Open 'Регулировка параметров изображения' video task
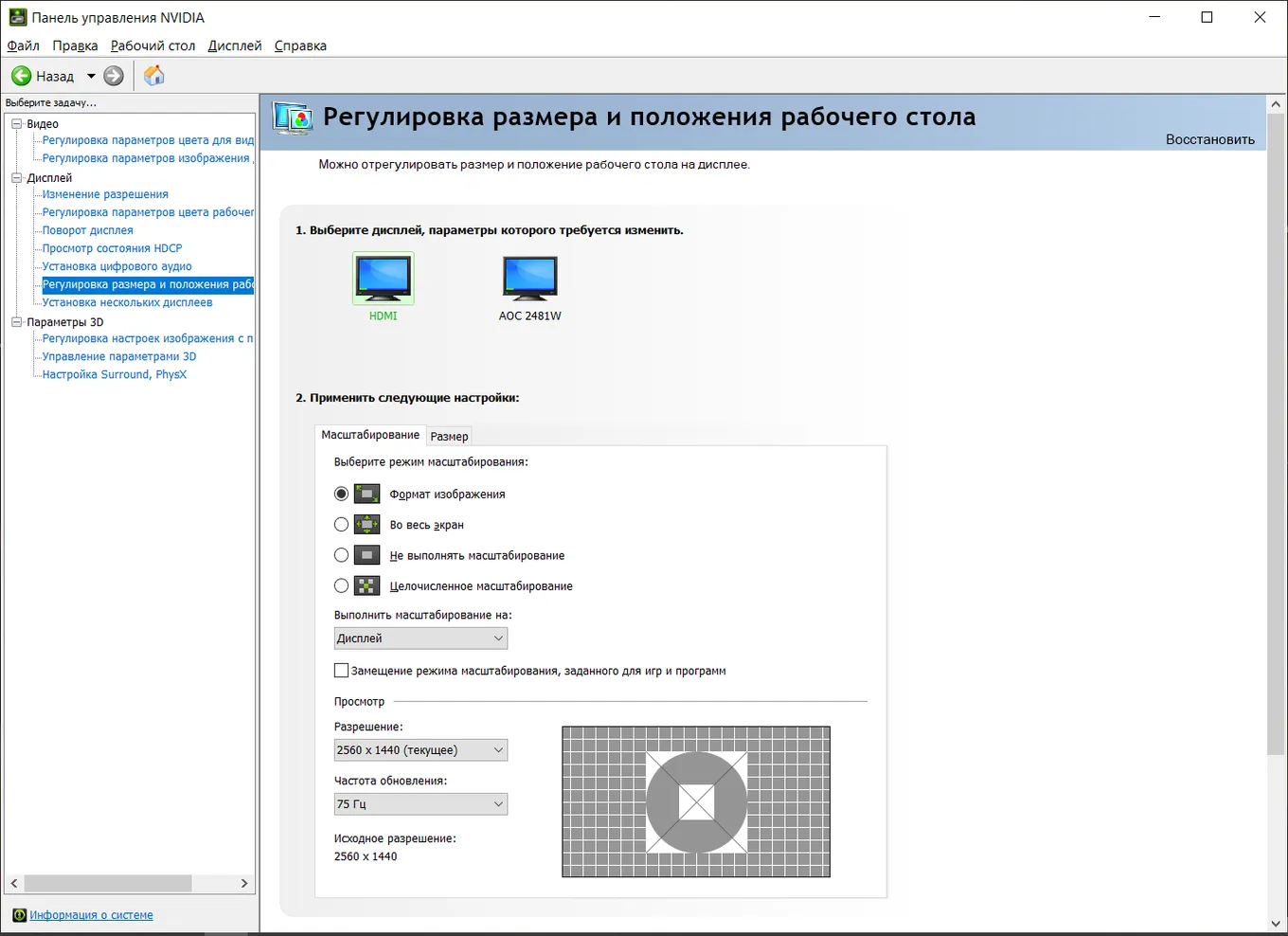Viewport: 1288px width, 936px height. (146, 158)
